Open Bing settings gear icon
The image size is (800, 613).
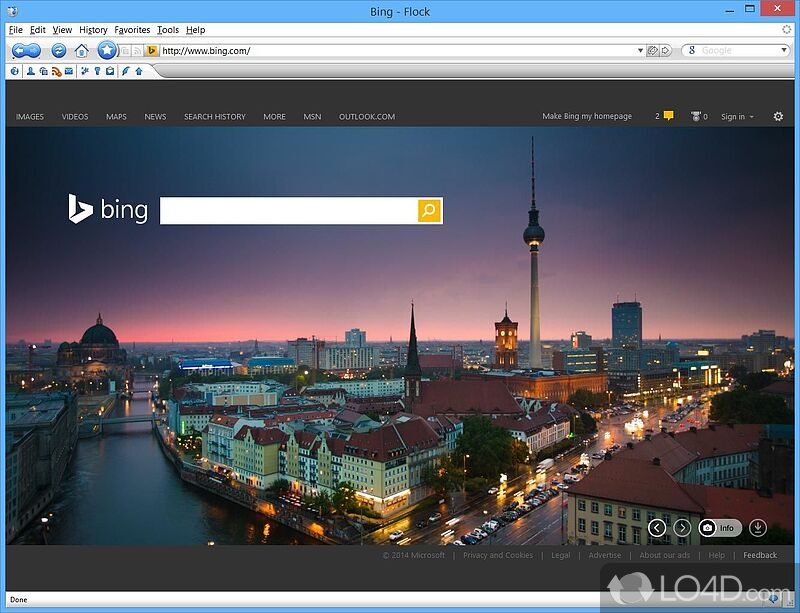pyautogui.click(x=778, y=116)
